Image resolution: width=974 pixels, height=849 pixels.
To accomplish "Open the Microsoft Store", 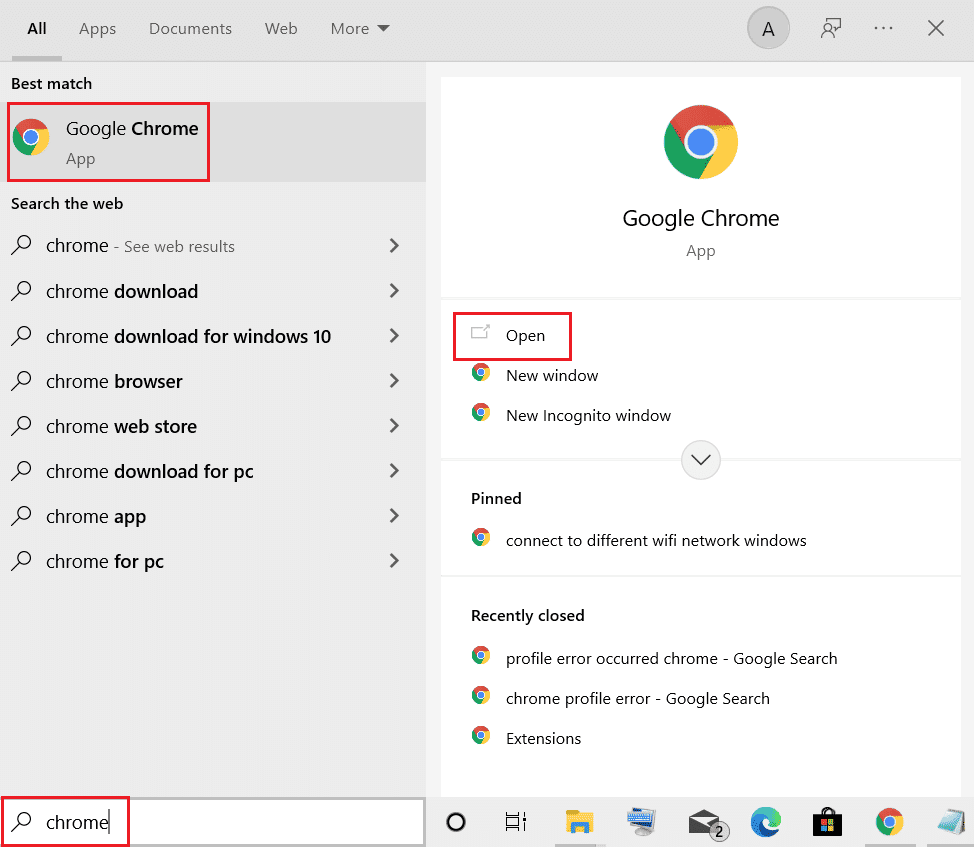I will (x=827, y=822).
